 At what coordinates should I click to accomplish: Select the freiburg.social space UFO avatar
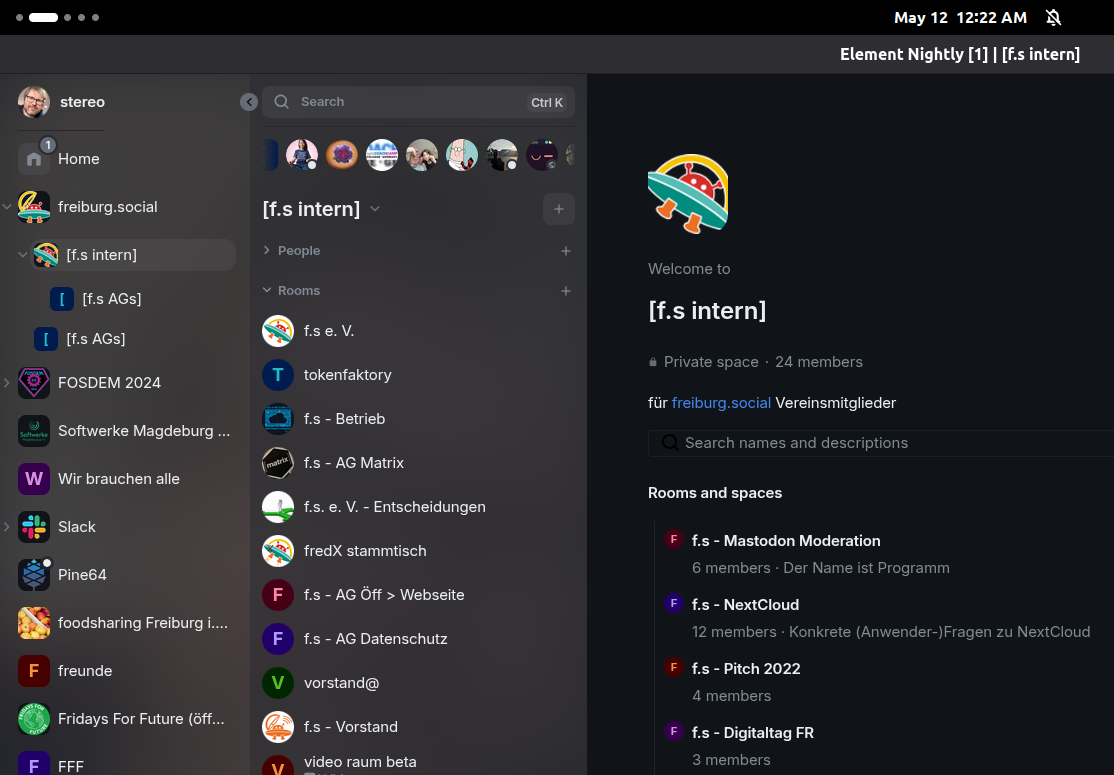(x=34, y=207)
